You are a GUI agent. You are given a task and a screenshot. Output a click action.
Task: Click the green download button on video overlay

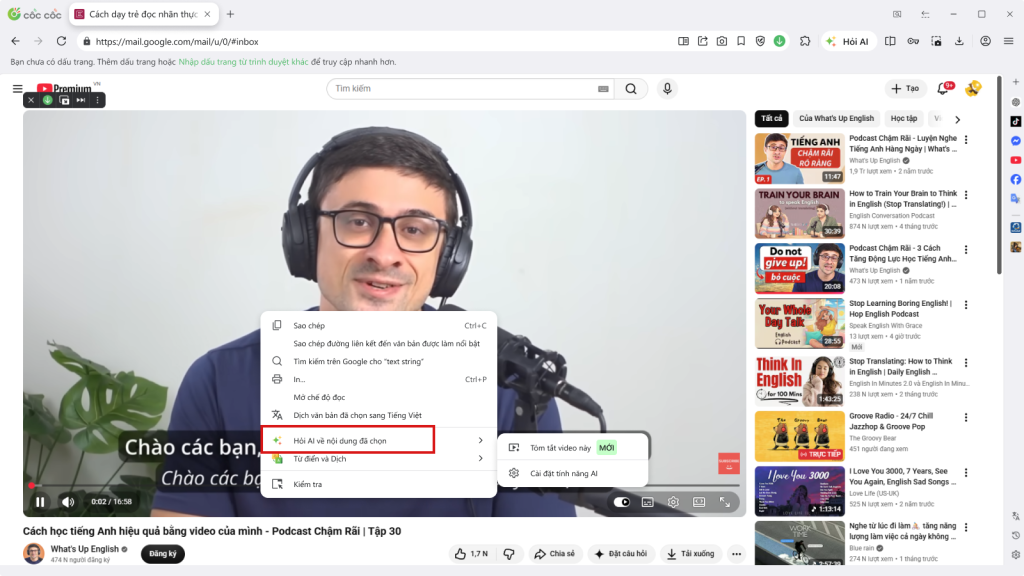pyautogui.click(x=48, y=100)
